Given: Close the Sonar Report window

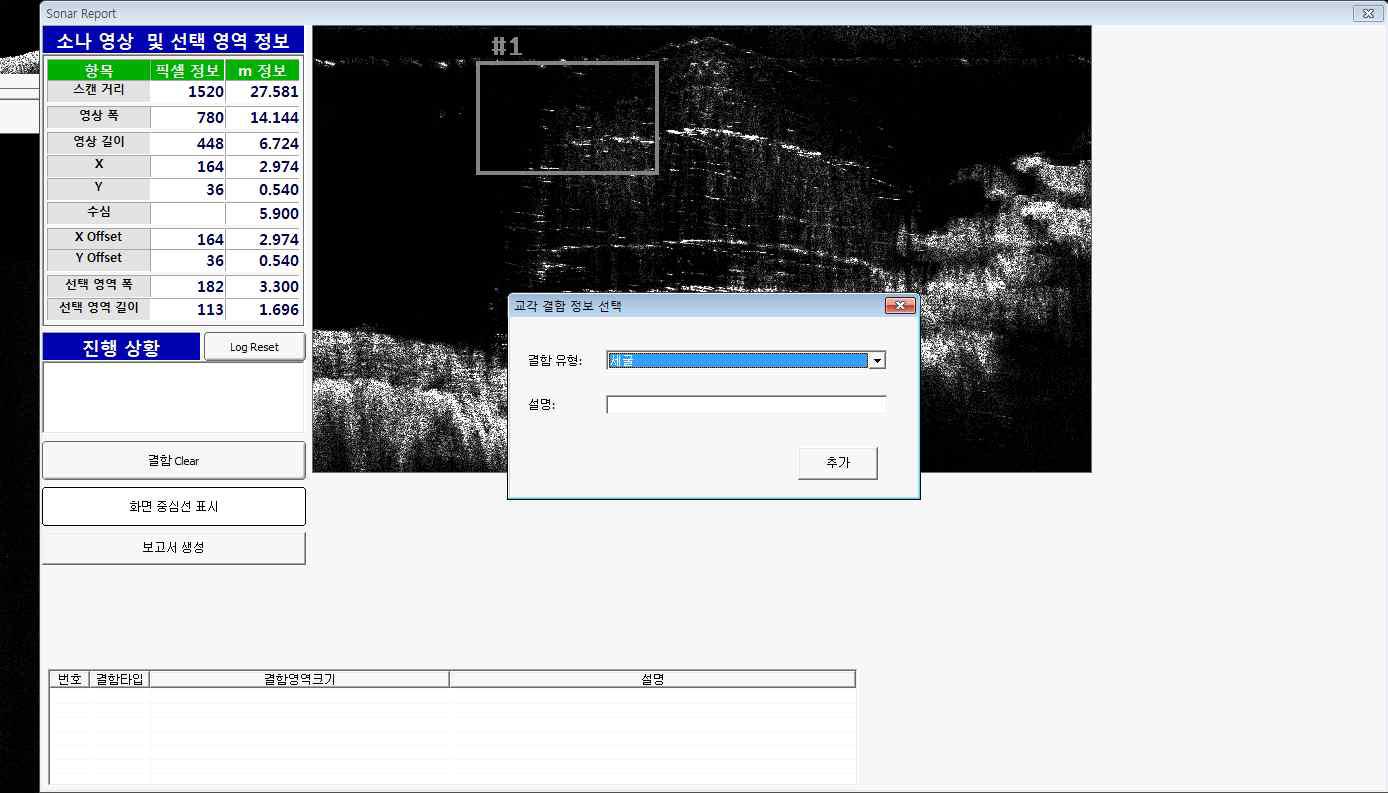Looking at the screenshot, I should [1367, 13].
